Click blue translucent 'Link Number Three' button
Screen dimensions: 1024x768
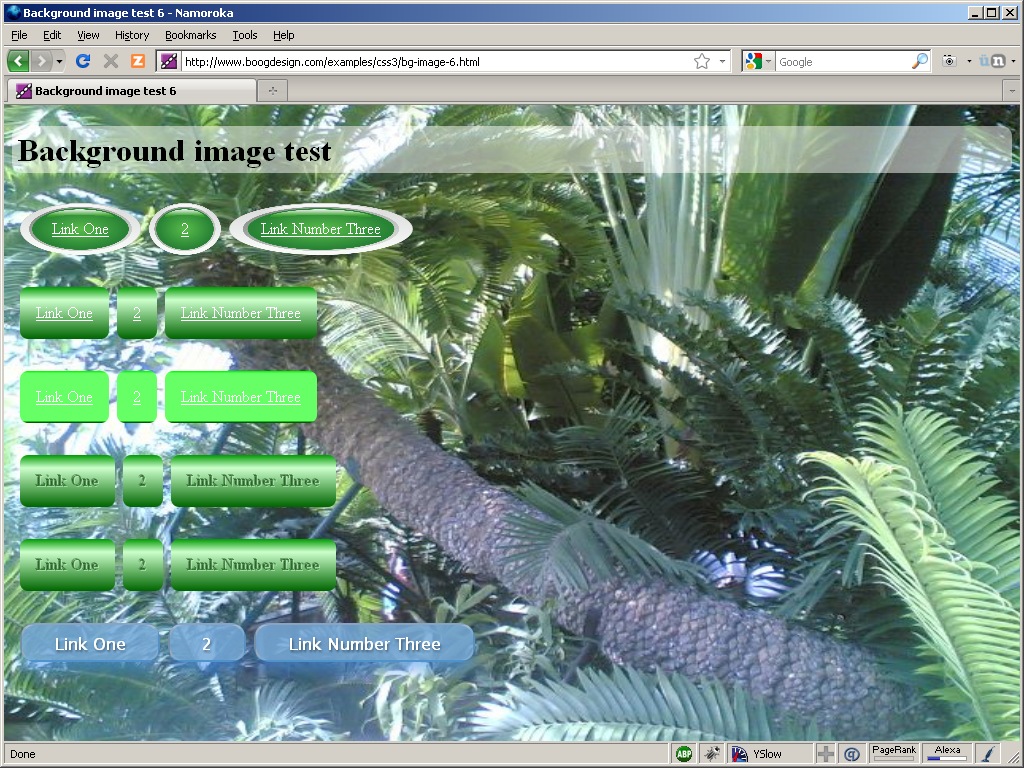(364, 644)
